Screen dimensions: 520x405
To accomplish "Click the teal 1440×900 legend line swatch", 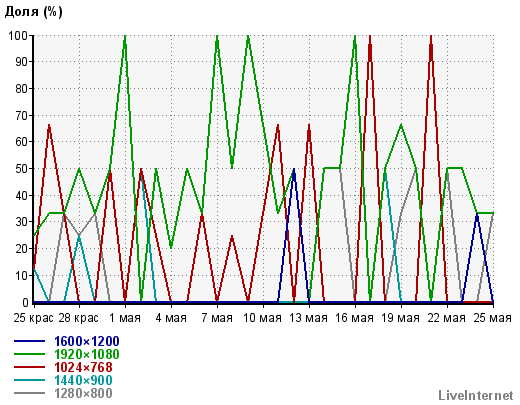I will pyautogui.click(x=29, y=380).
